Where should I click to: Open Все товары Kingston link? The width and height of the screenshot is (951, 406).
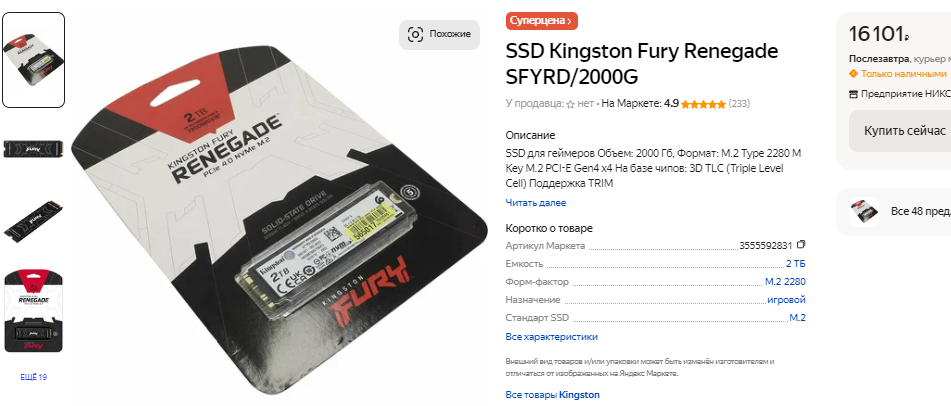point(553,394)
